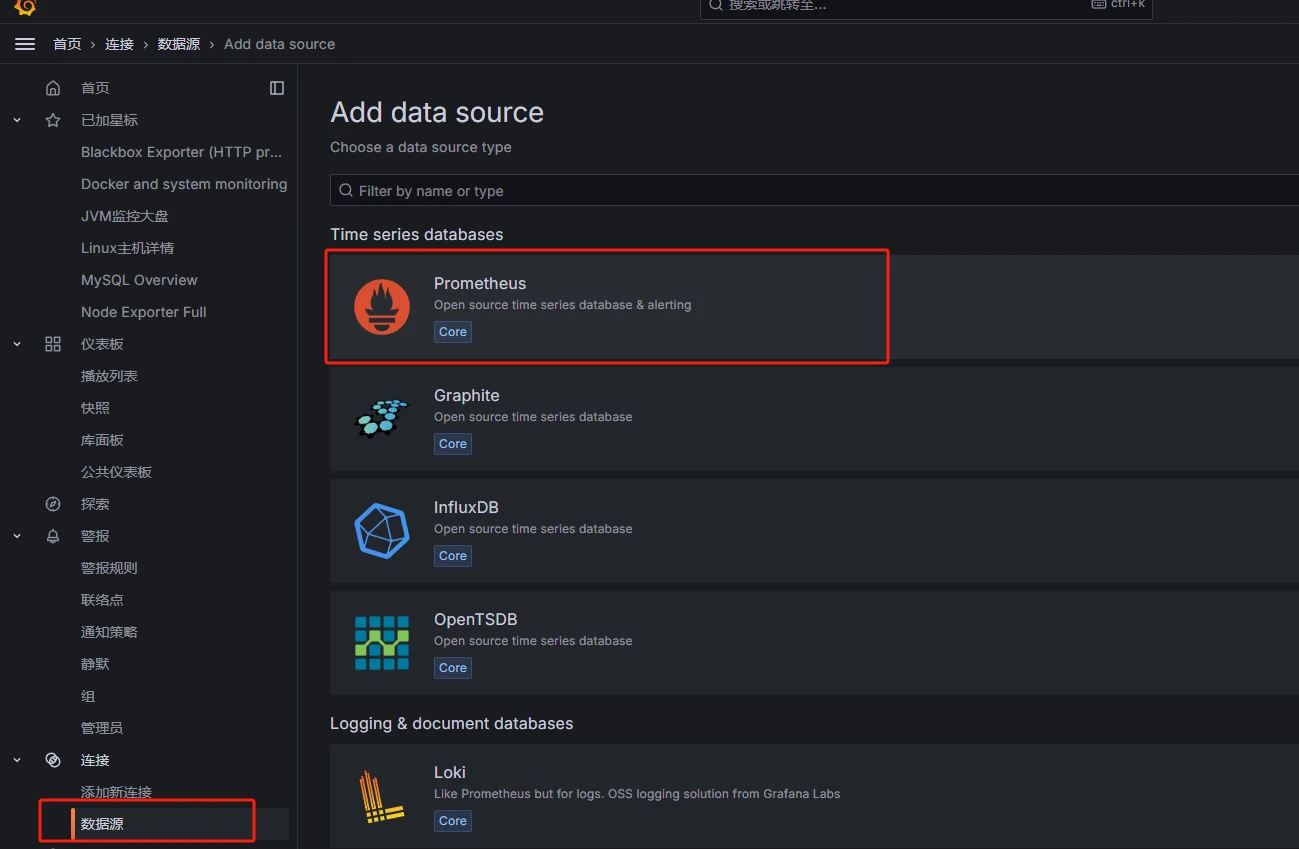This screenshot has width=1299, height=849.
Task: Select the Loki data source card
Action: 814,796
